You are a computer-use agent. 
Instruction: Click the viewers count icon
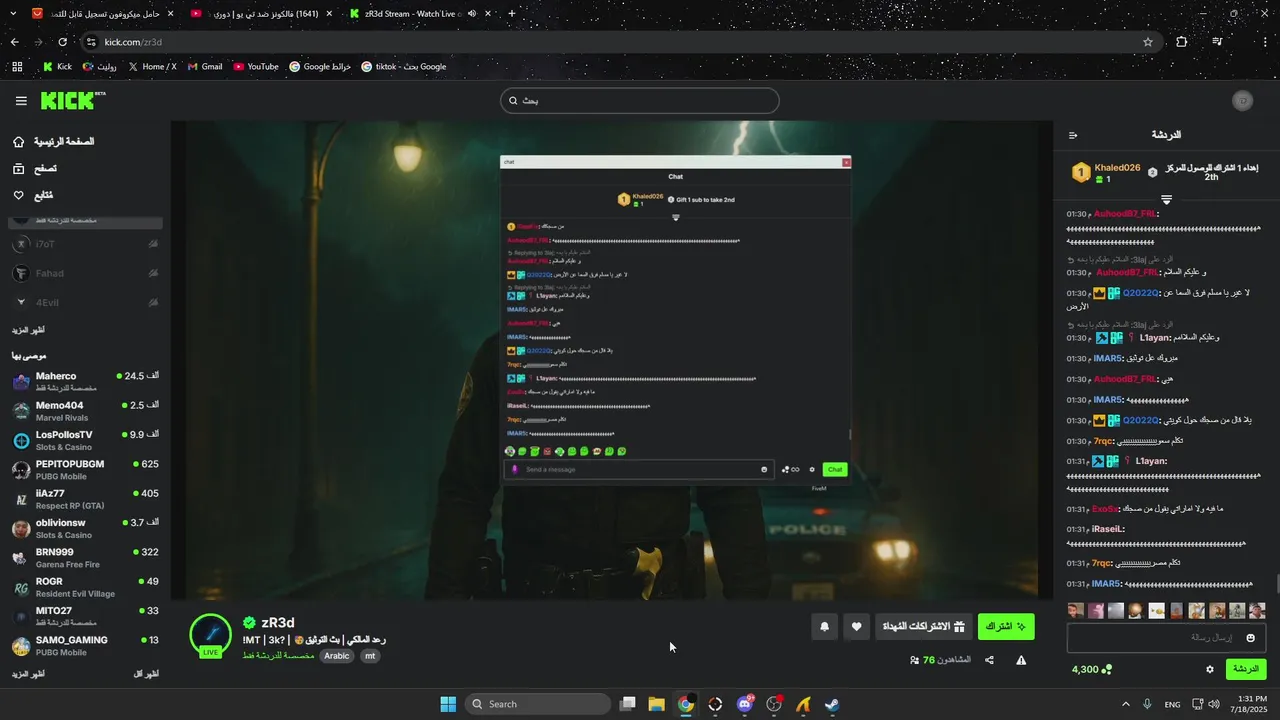coord(914,660)
